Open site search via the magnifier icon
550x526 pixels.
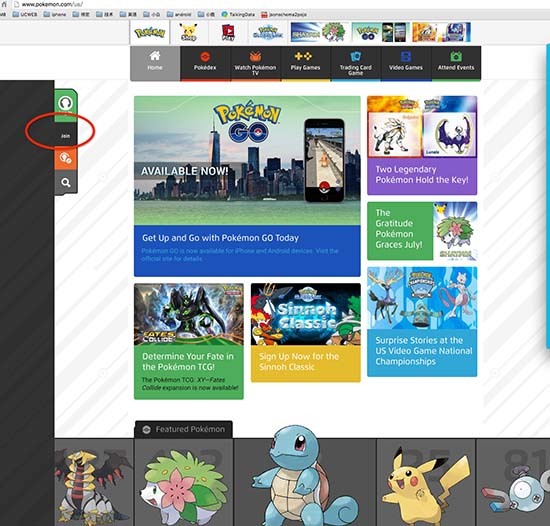tap(66, 182)
